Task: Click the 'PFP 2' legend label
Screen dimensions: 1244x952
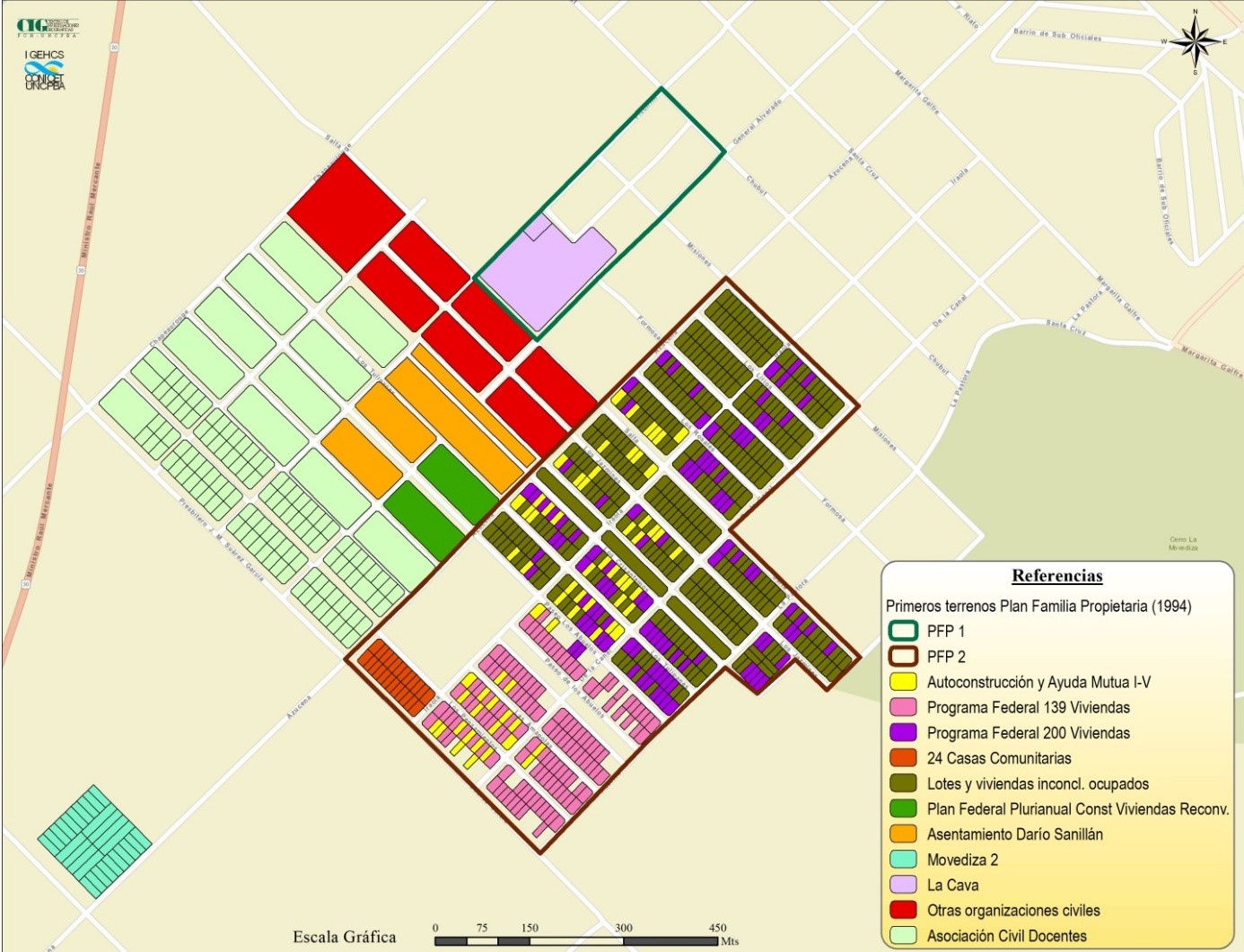Action: pyautogui.click(x=946, y=656)
